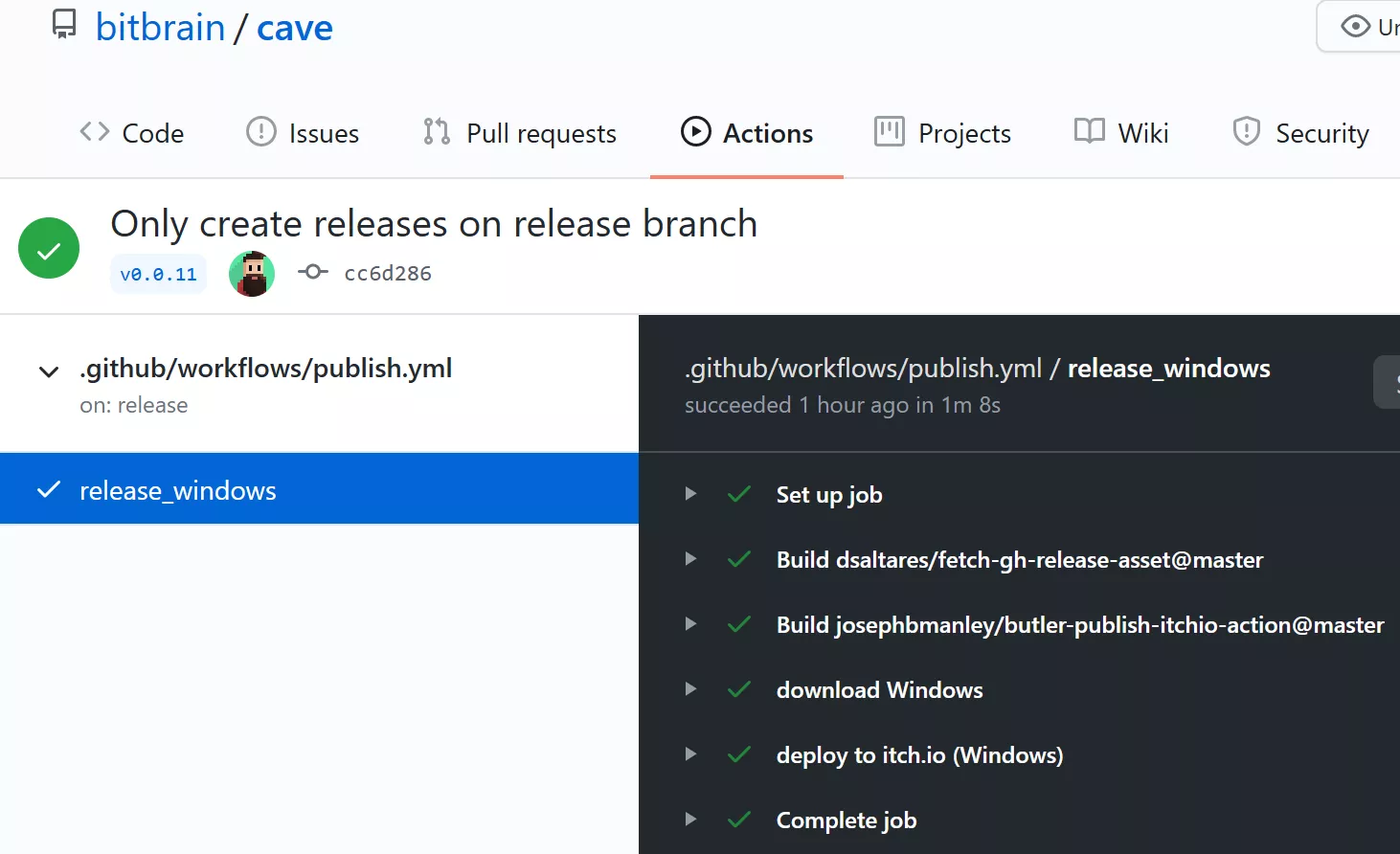The image size is (1400, 854).
Task: Click the bearded pixel-art user avatar
Action: point(252,274)
